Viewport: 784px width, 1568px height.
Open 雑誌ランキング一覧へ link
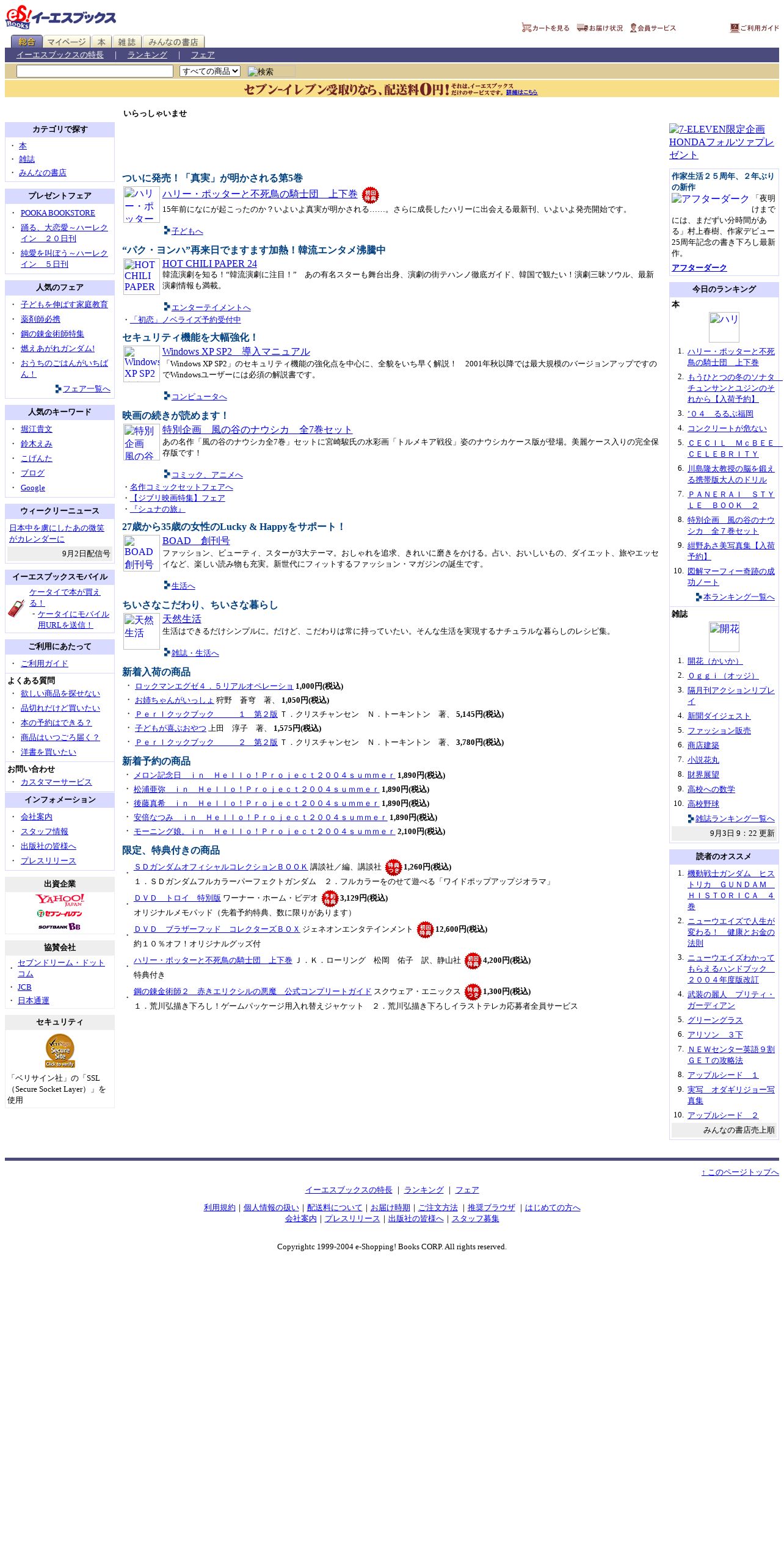[x=735, y=819]
